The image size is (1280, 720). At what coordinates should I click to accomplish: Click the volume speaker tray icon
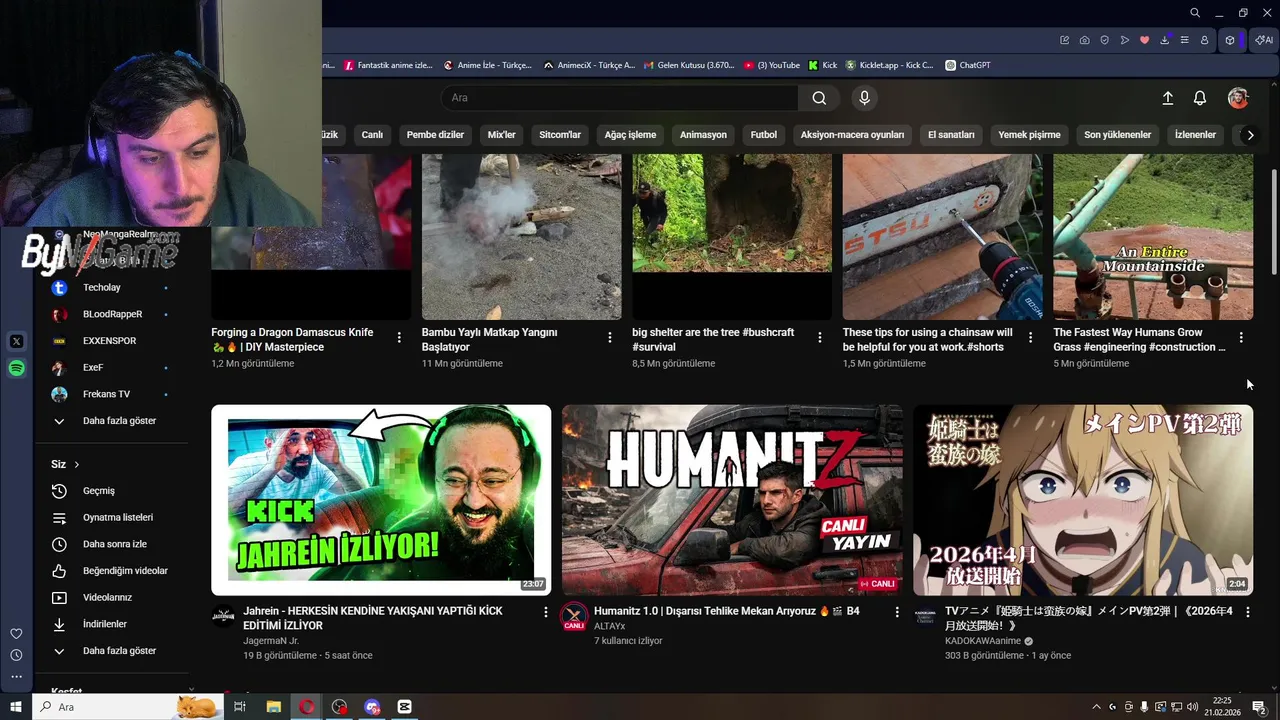click(x=1192, y=707)
